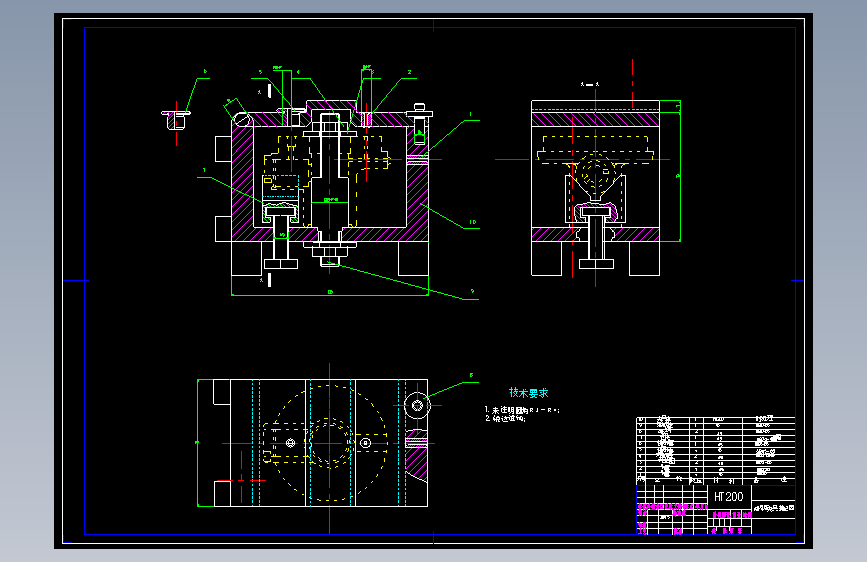Viewport: 867px width, 562px height.
Task: Click technical requirement line beginning with '1.'
Action: coord(522,410)
